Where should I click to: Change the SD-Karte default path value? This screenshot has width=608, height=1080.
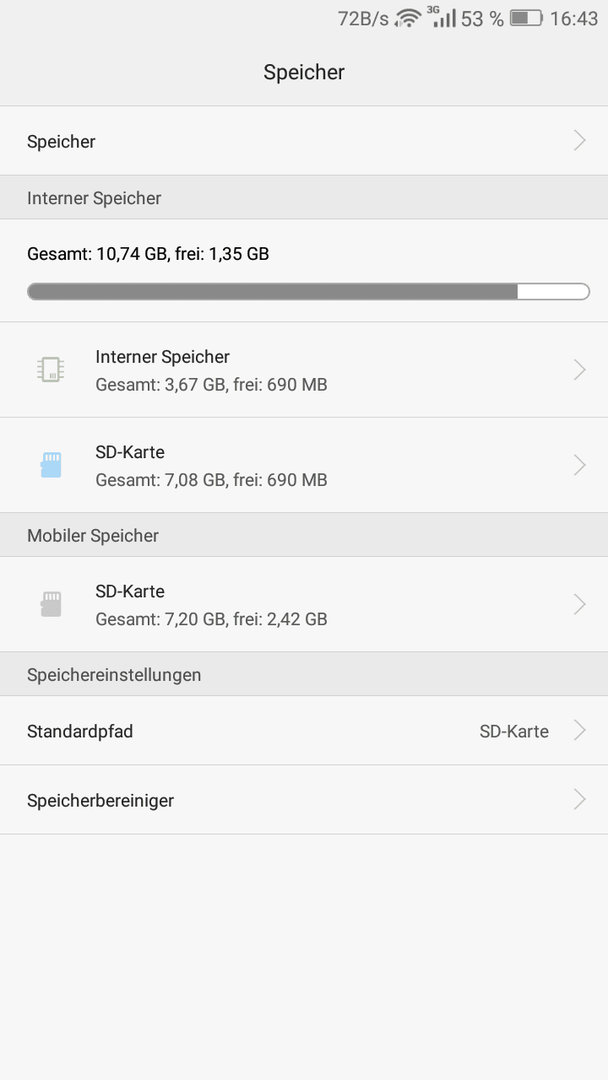pos(514,731)
